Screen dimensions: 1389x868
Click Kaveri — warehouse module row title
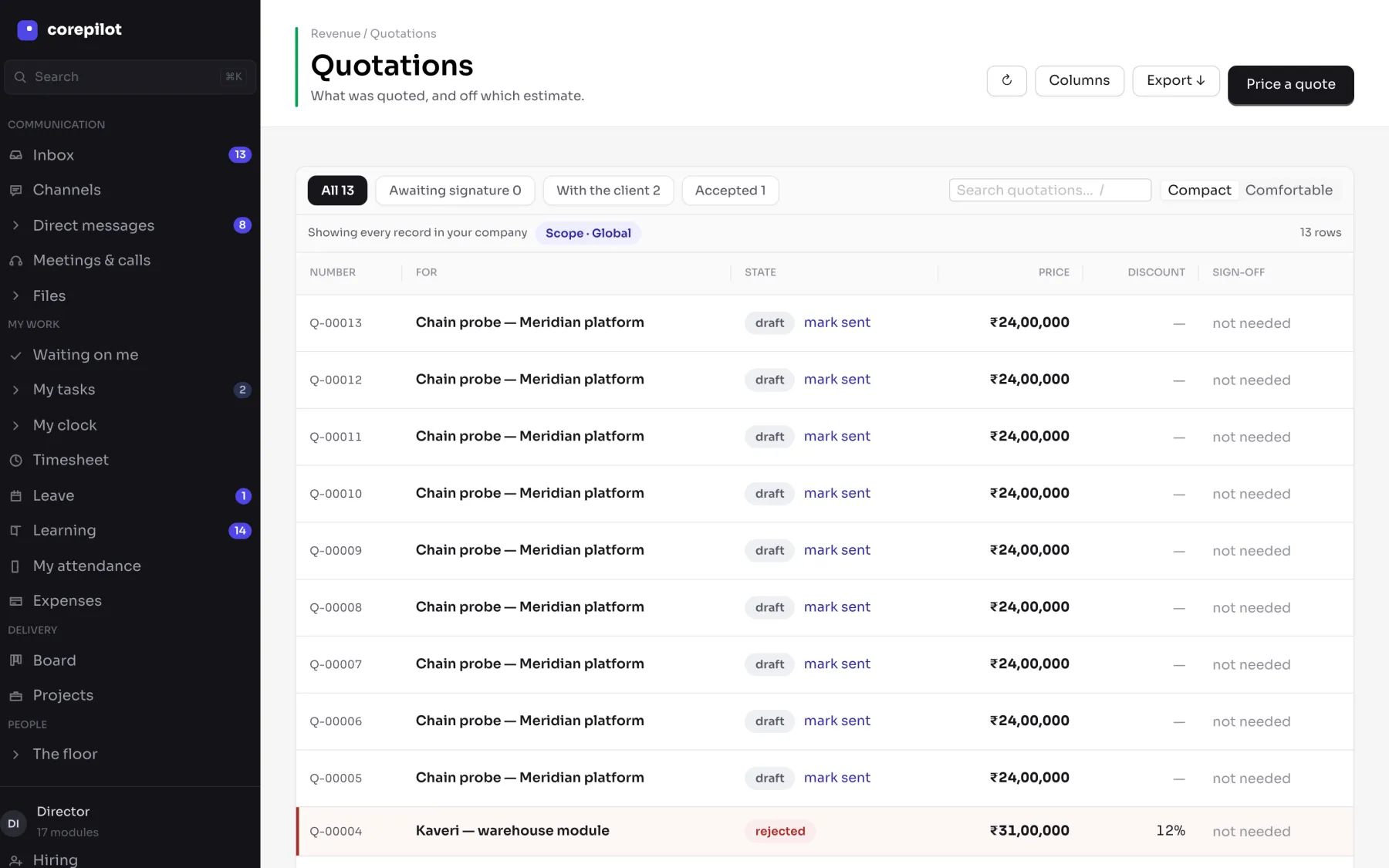tap(512, 831)
